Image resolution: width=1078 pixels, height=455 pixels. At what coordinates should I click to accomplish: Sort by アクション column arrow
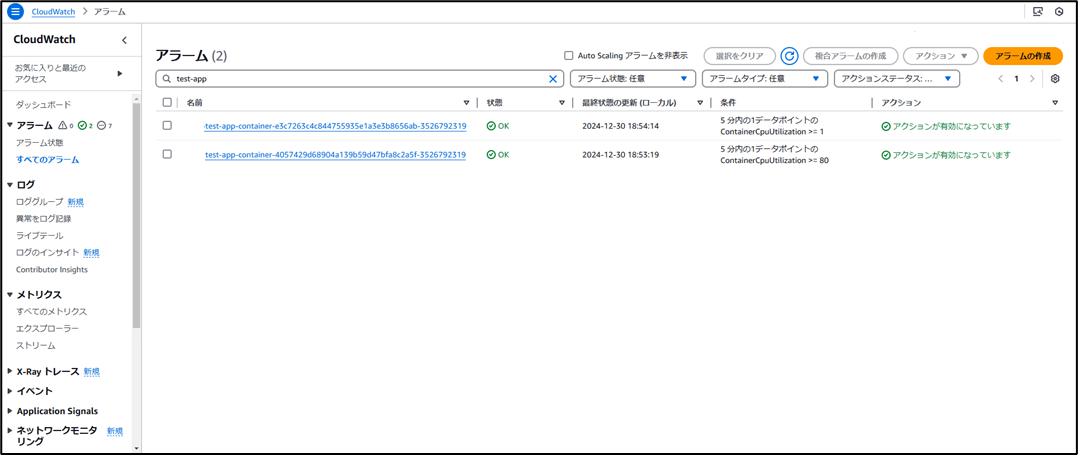tap(1055, 103)
